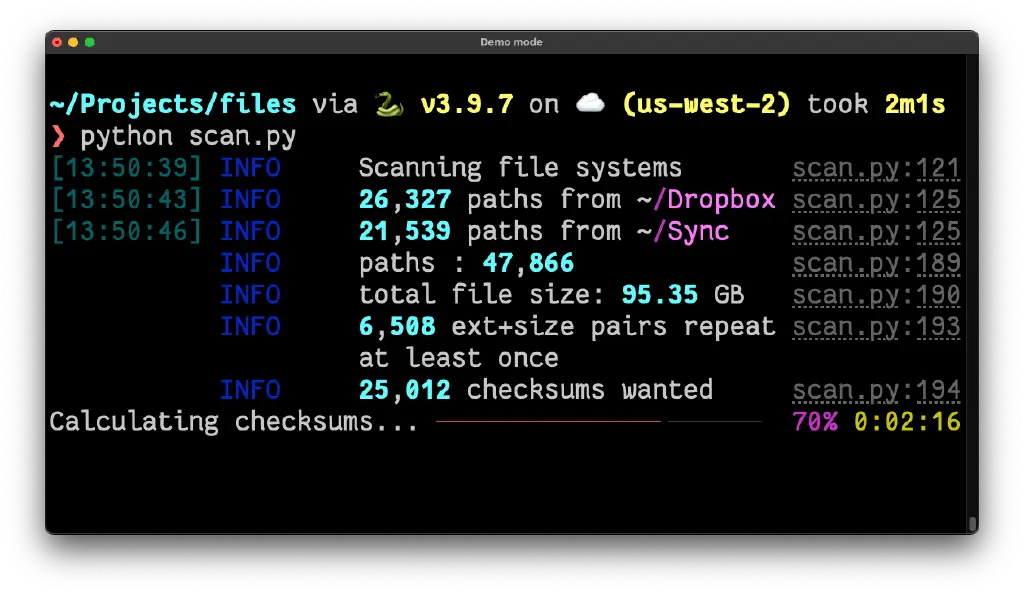The height and width of the screenshot is (594, 1024).
Task: Click the '95.35' GB file size value
Action: (x=660, y=295)
